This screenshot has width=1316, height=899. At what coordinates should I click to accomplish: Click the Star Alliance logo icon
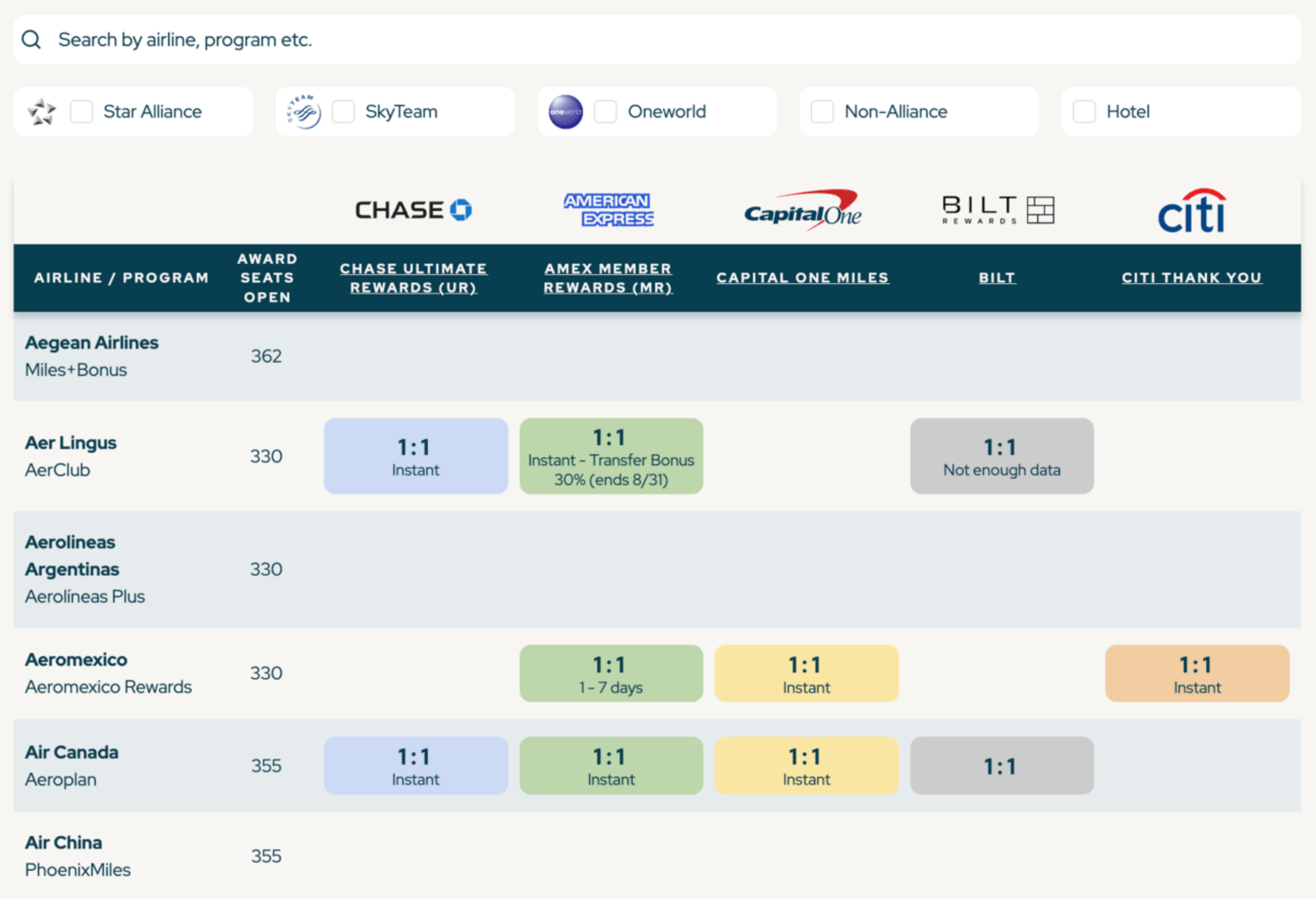point(42,112)
